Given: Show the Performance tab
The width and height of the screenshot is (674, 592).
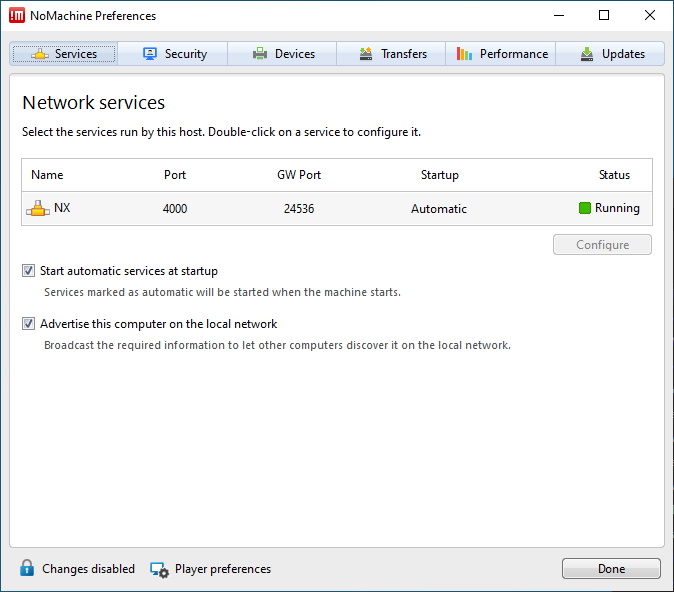Looking at the screenshot, I should point(501,54).
